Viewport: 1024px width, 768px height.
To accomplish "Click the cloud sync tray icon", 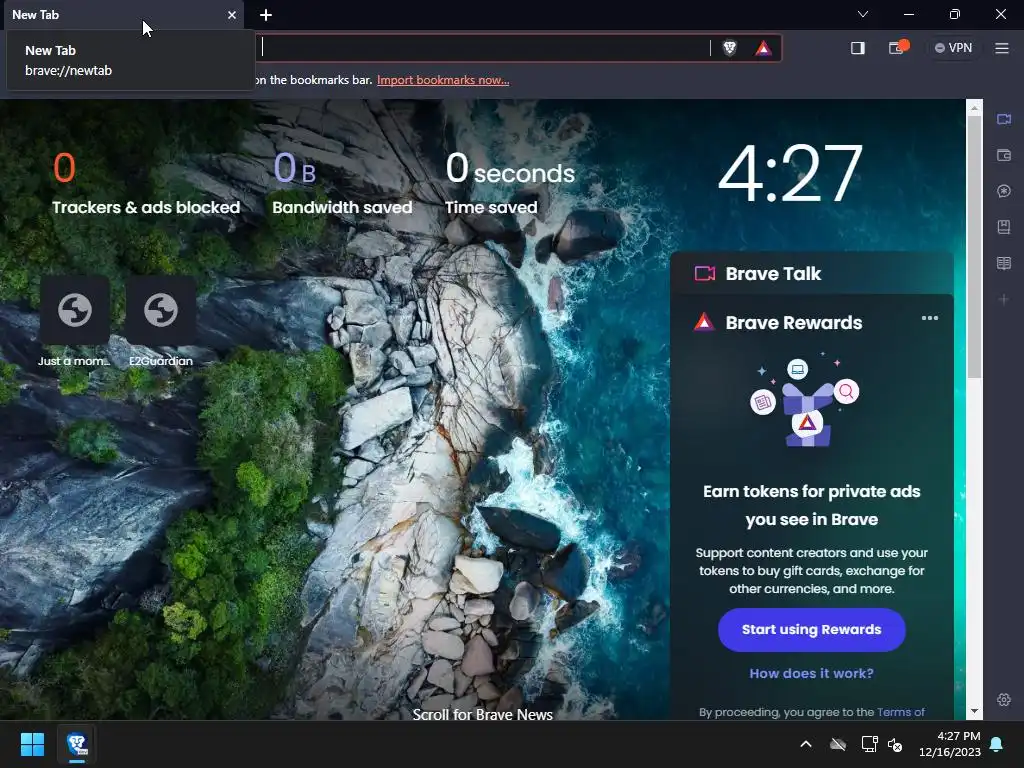I will [838, 744].
